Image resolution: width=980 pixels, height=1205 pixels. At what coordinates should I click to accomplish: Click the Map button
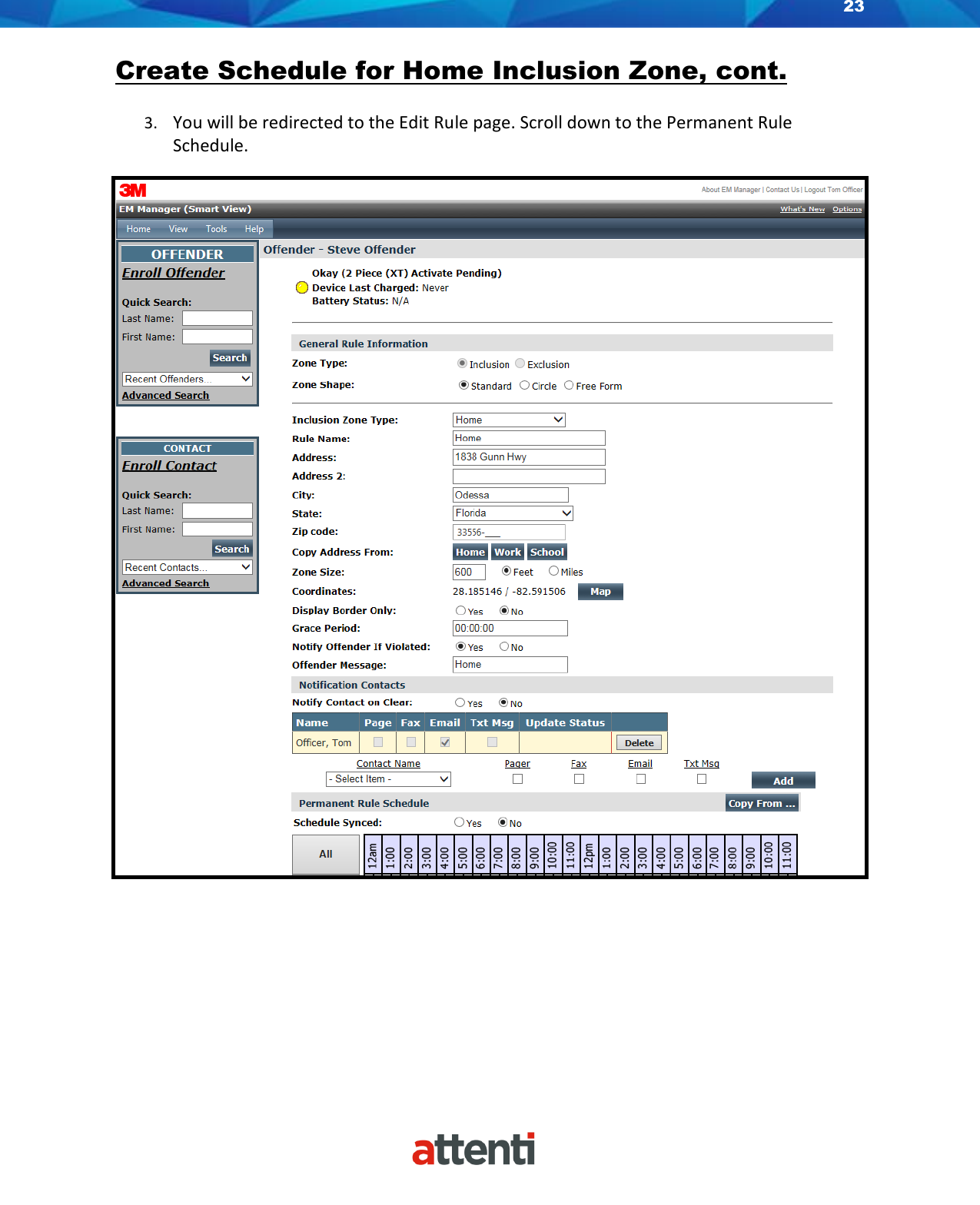[x=600, y=592]
